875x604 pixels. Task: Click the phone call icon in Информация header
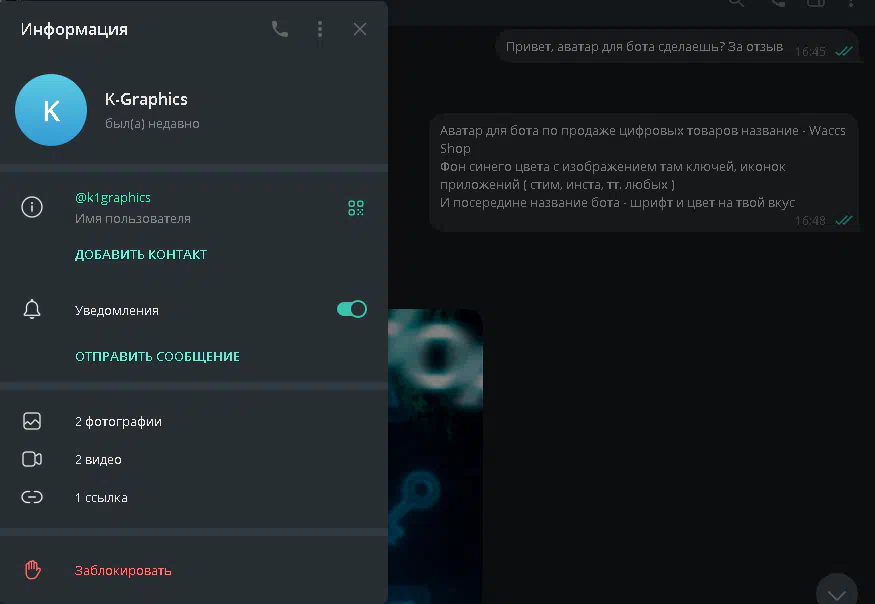click(x=280, y=29)
